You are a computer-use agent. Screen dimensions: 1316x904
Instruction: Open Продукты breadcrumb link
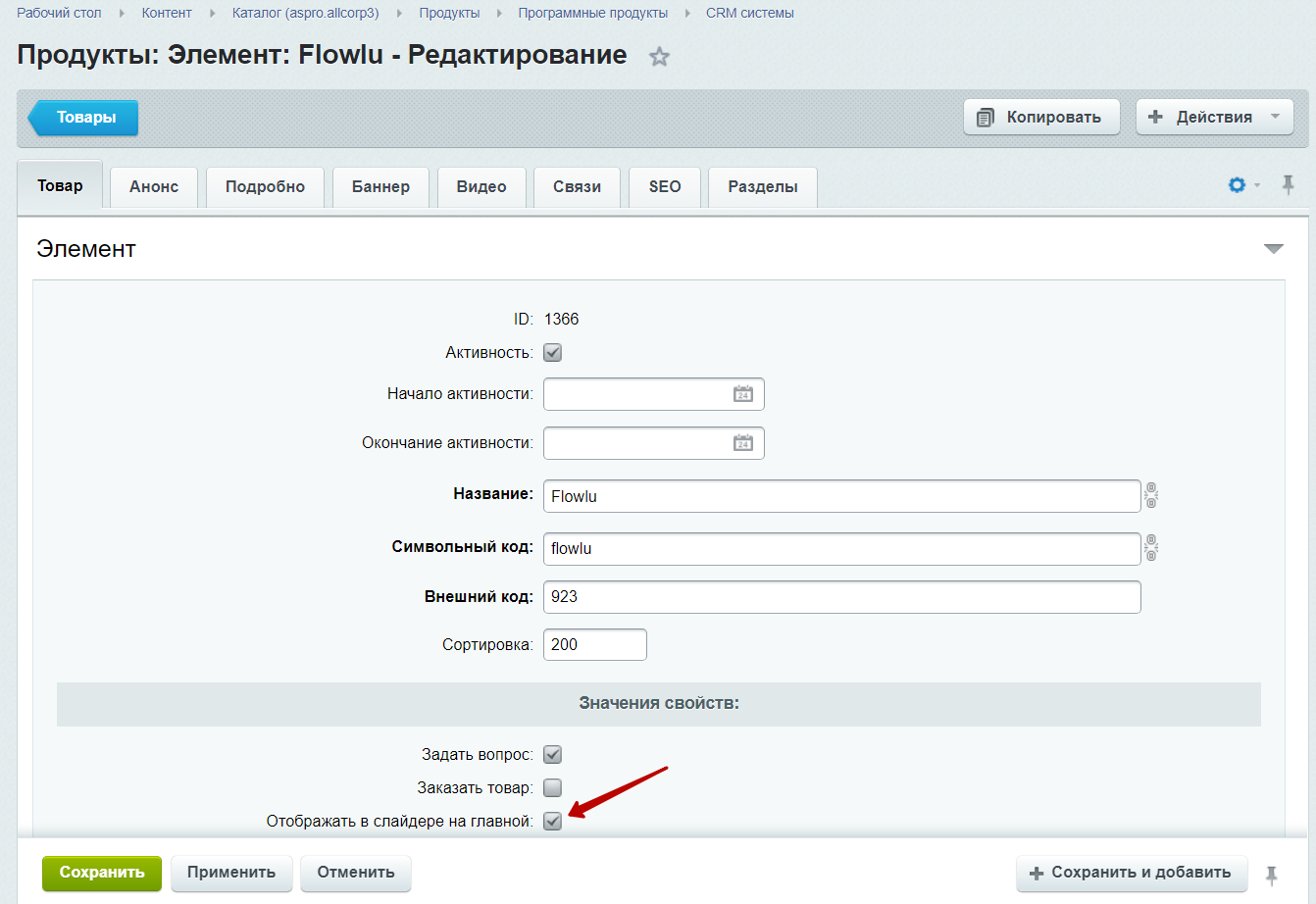449,14
